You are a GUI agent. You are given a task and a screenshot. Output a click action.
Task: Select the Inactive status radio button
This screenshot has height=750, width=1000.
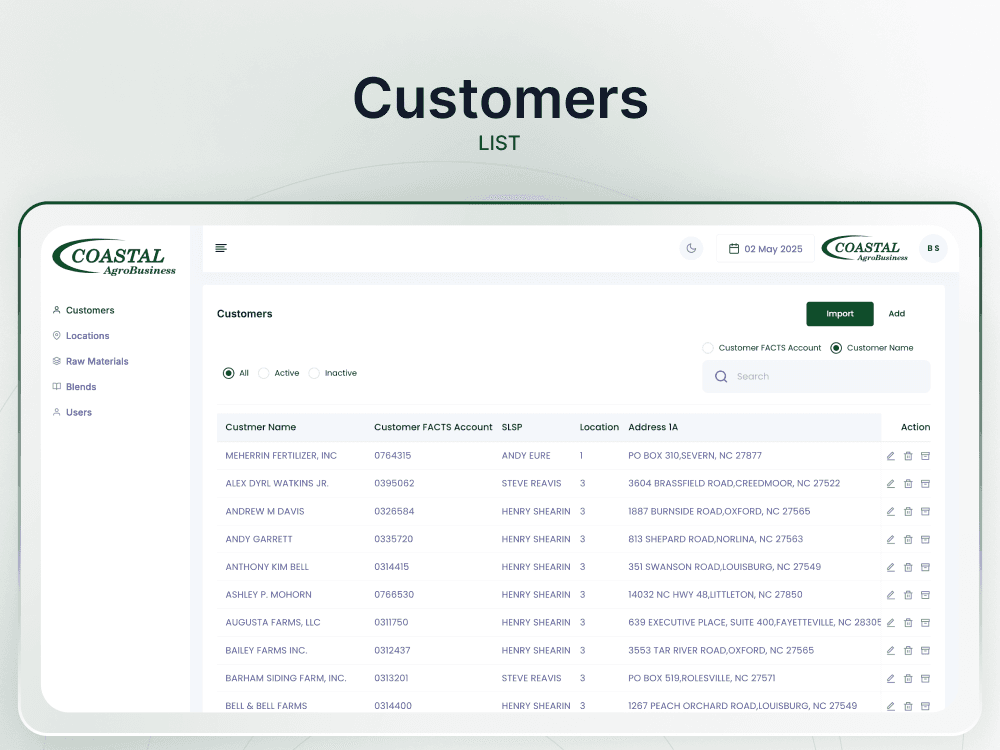(314, 373)
